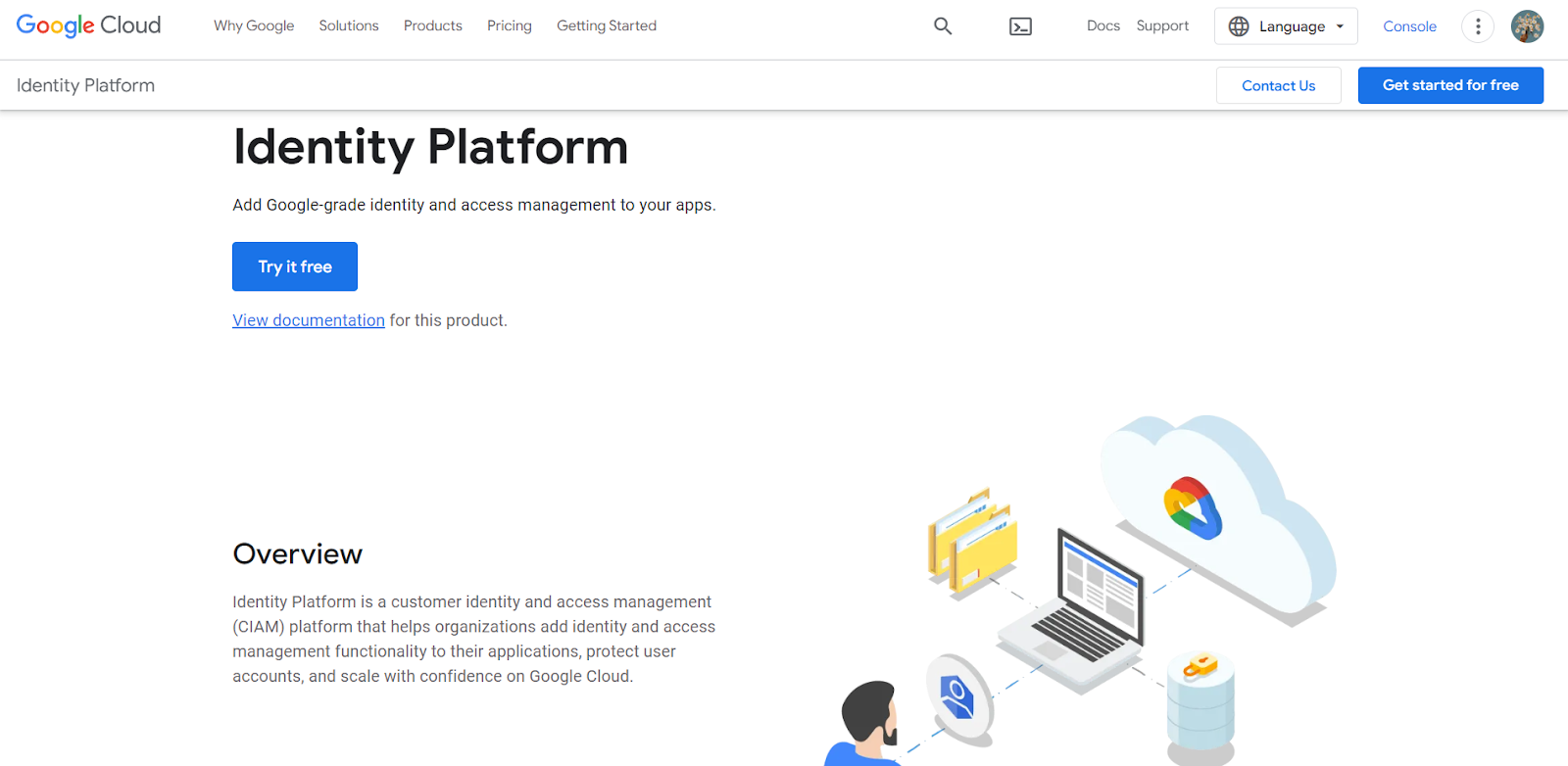Open the Products menu
Viewport: 1568px width, 766px height.
click(x=433, y=25)
